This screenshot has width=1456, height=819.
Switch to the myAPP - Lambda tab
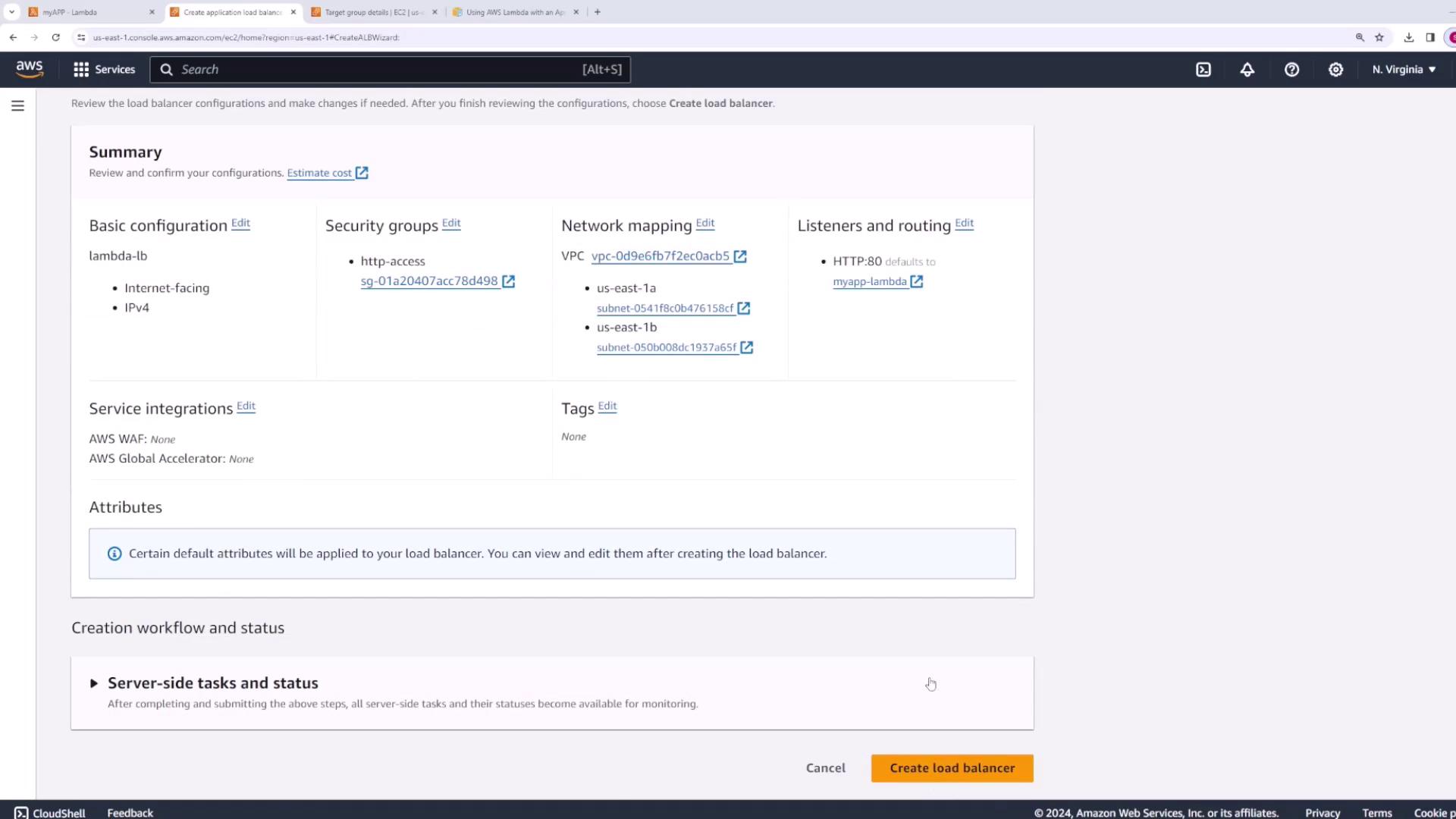(83, 12)
